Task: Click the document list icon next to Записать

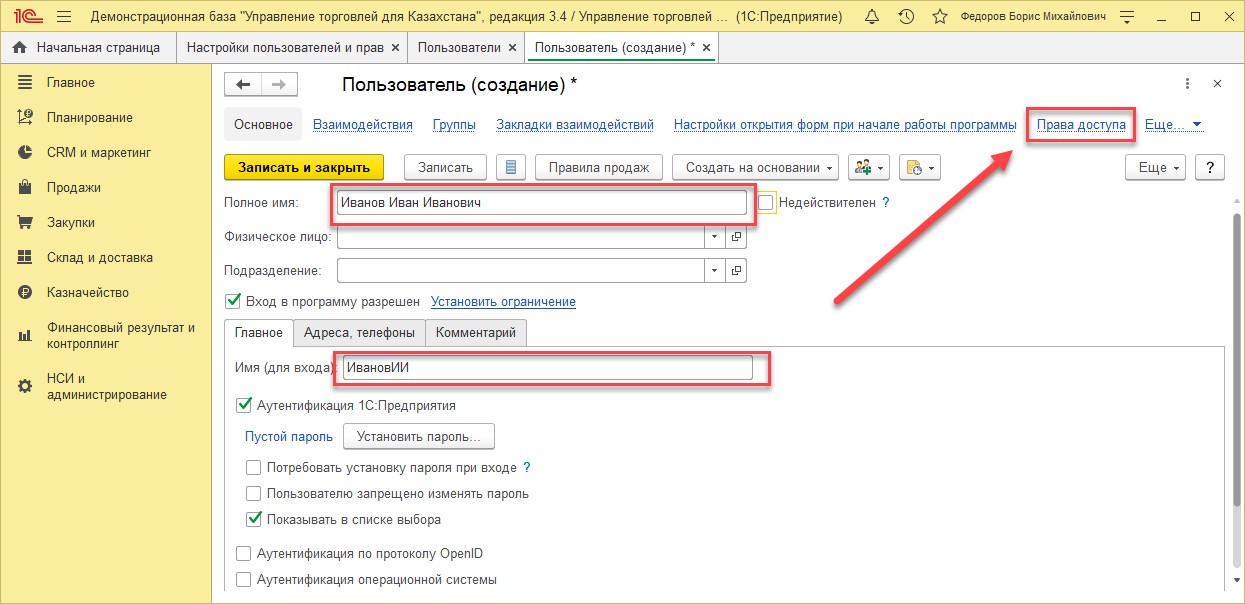Action: point(511,168)
